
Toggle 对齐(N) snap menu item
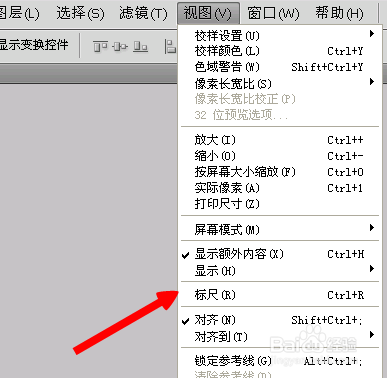pos(280,320)
